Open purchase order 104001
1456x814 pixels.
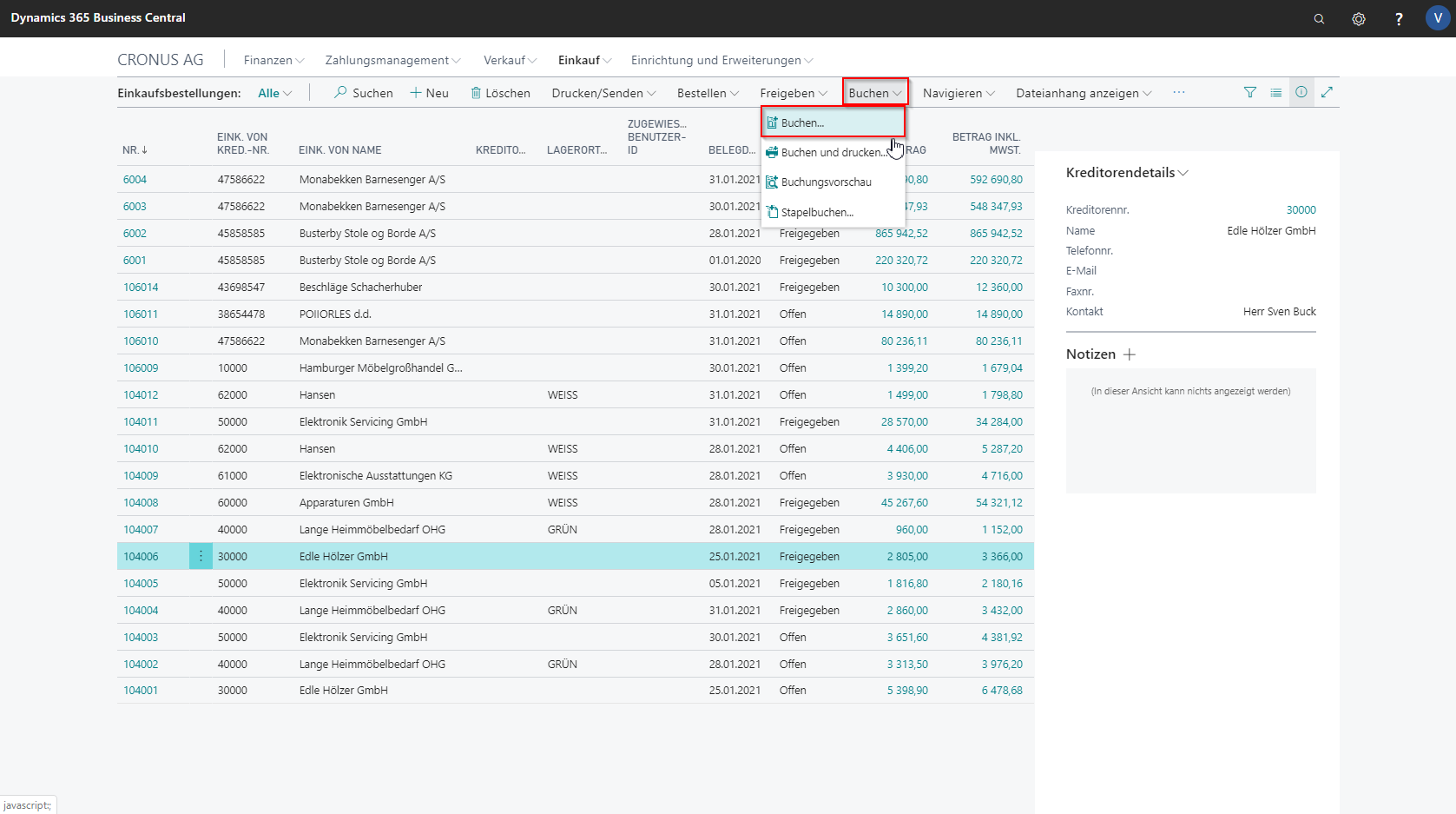pos(141,691)
